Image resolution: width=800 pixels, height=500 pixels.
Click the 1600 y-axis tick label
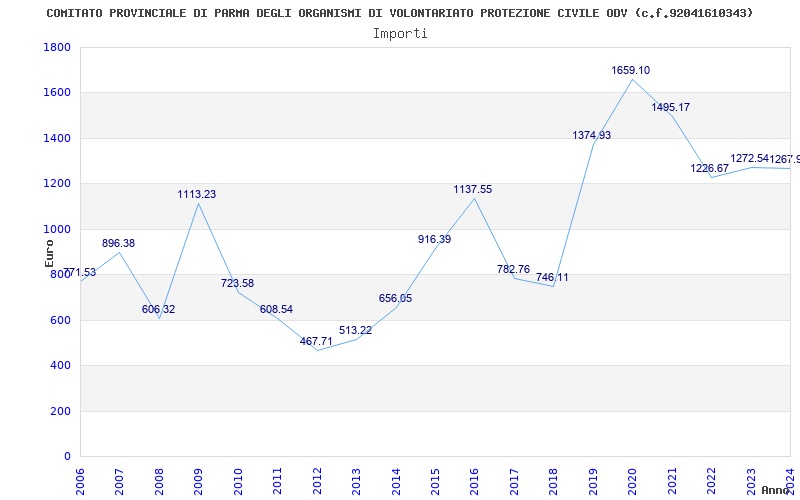57,93
